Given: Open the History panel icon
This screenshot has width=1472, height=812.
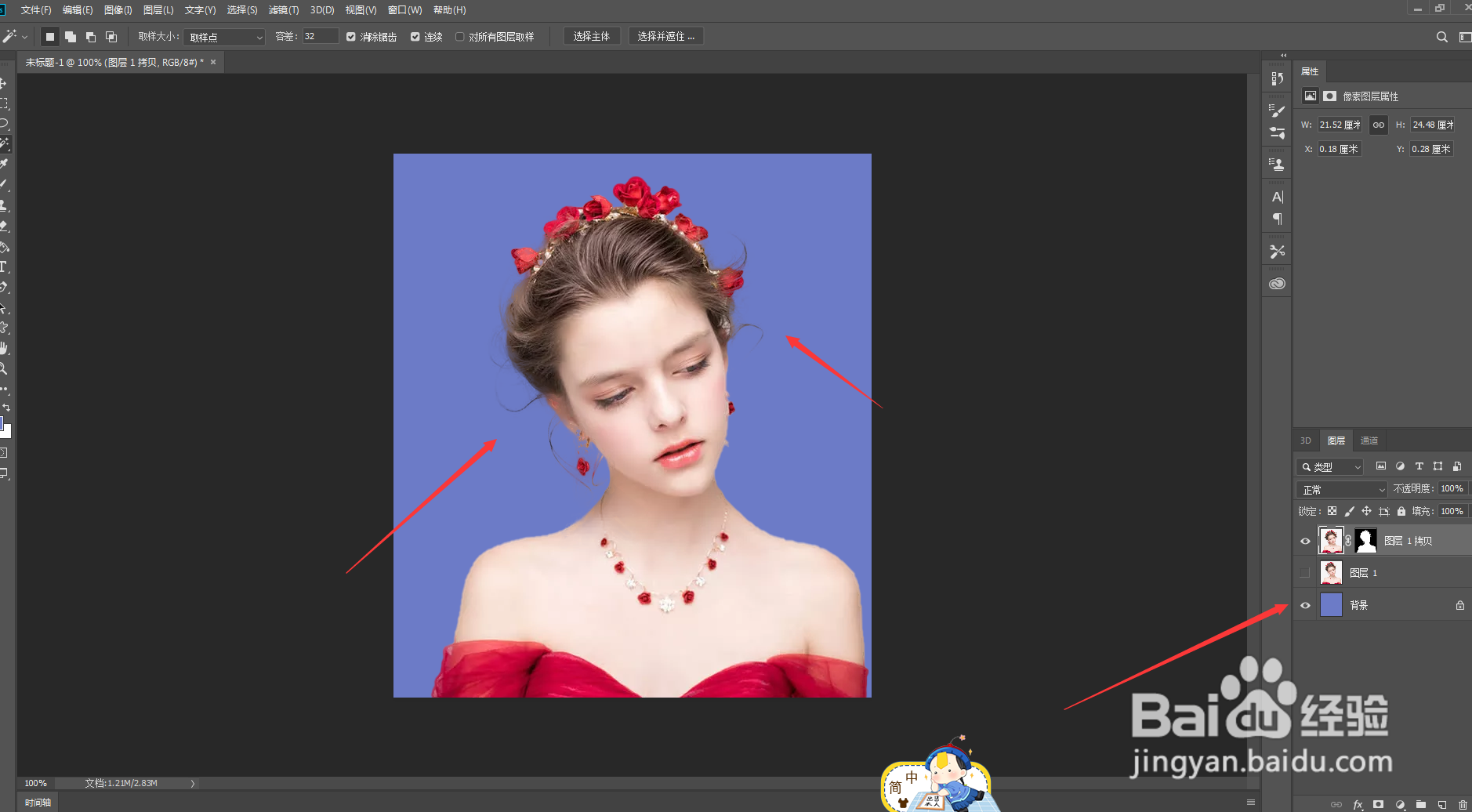Looking at the screenshot, I should click(1278, 78).
